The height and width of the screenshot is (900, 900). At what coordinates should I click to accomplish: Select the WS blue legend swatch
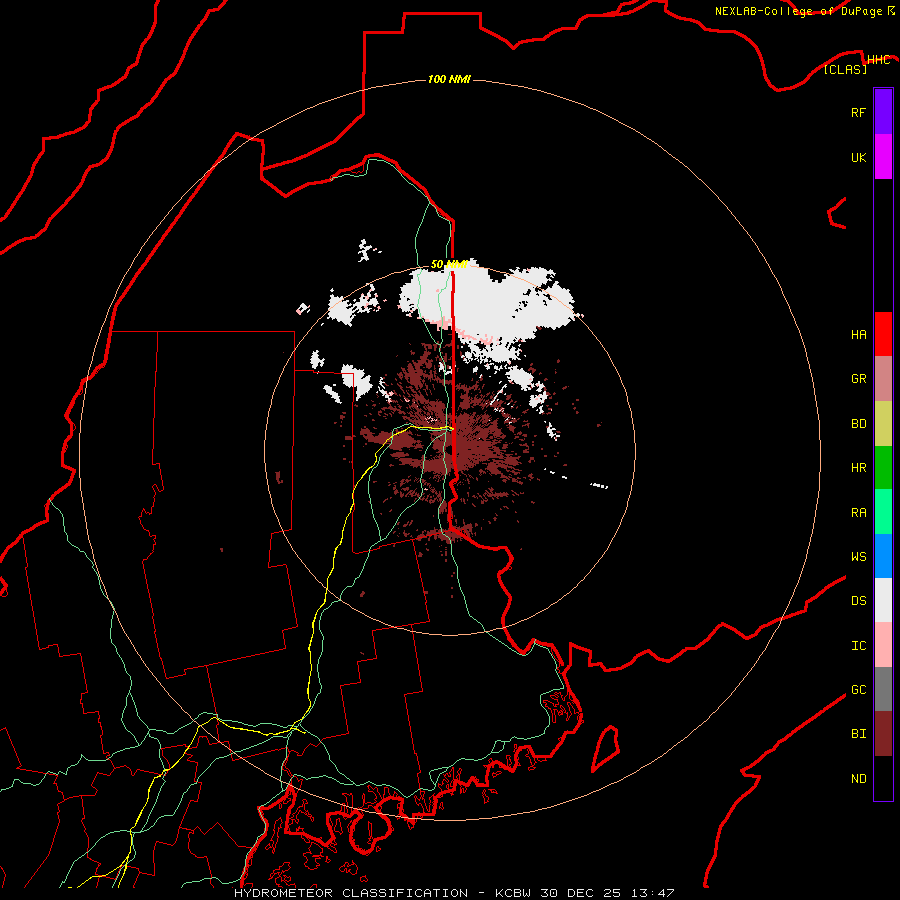point(883,556)
